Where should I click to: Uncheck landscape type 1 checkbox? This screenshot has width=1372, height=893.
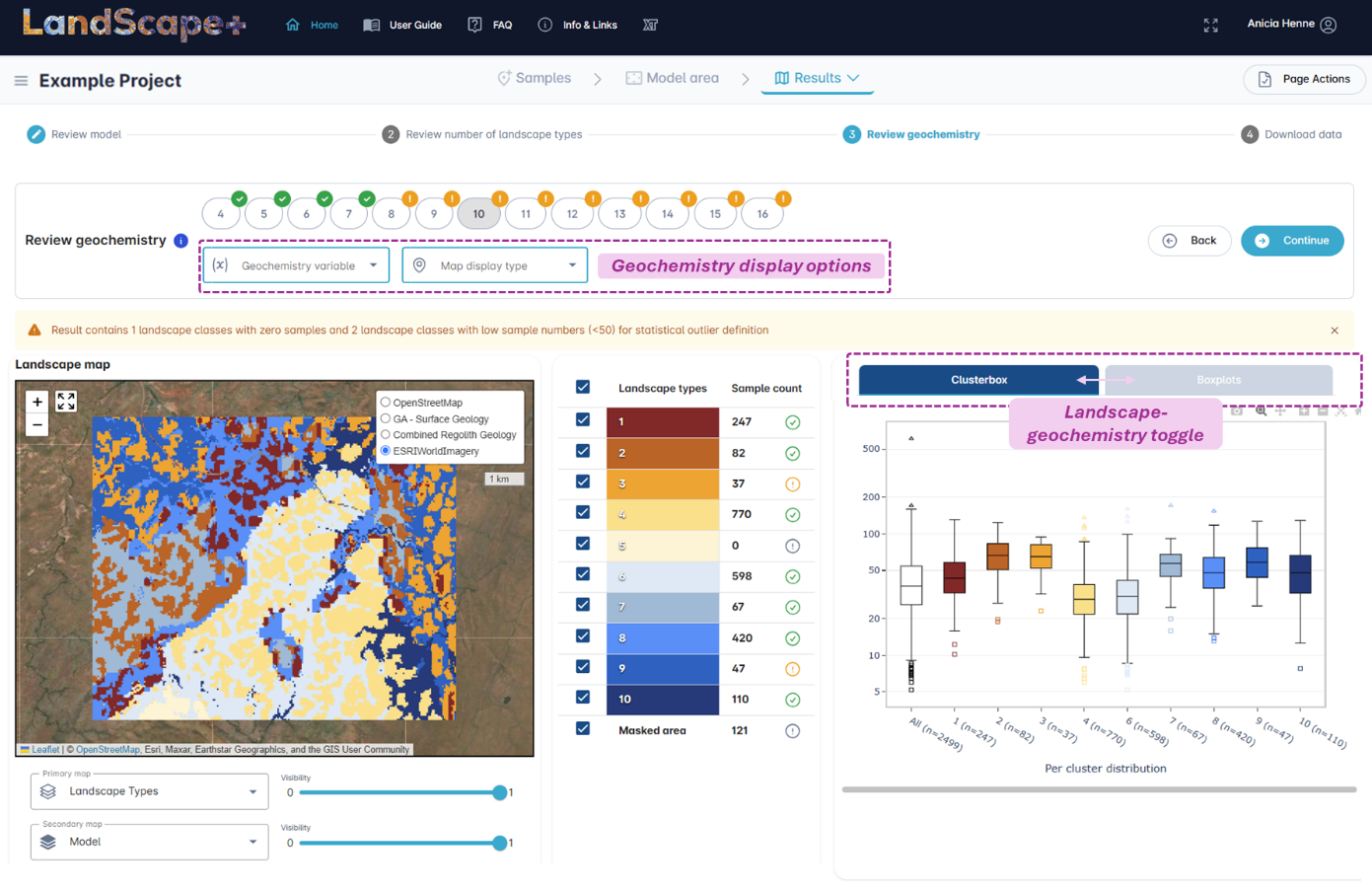click(x=583, y=419)
